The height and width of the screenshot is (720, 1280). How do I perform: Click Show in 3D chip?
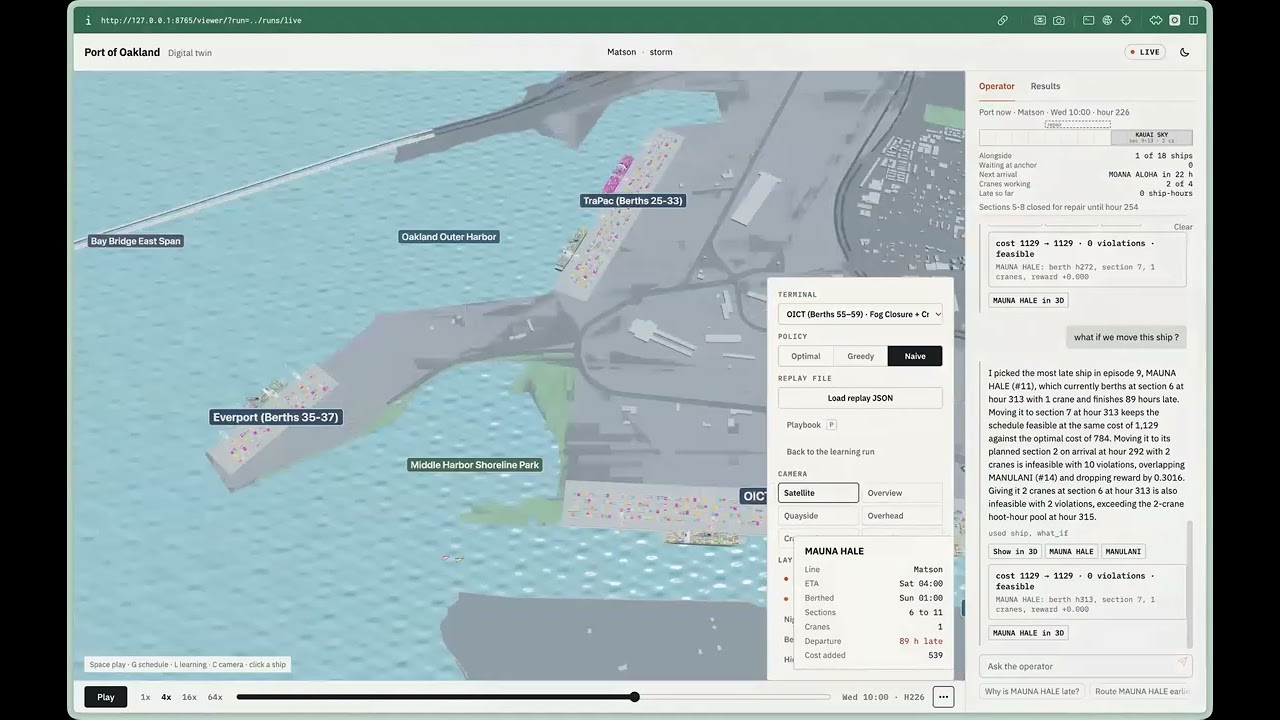click(1015, 552)
